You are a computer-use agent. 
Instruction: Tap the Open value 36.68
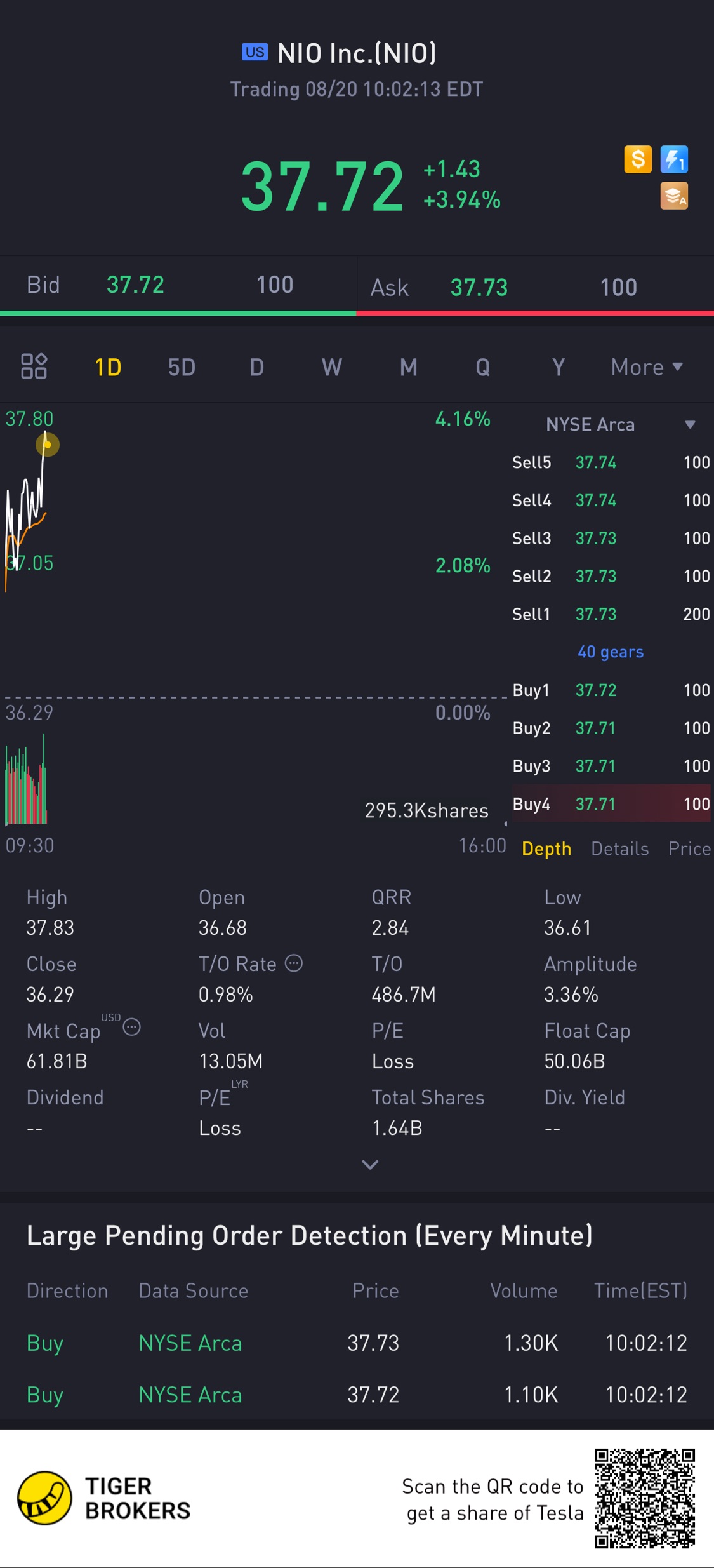point(223,928)
